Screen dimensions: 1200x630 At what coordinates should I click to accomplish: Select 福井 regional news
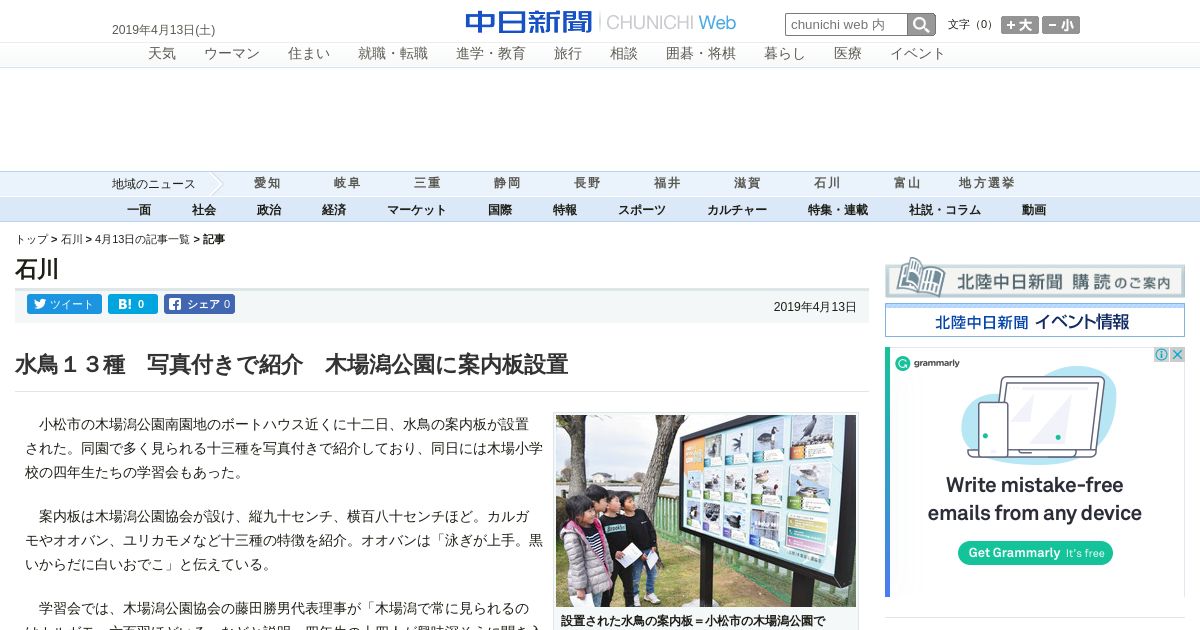tap(667, 184)
